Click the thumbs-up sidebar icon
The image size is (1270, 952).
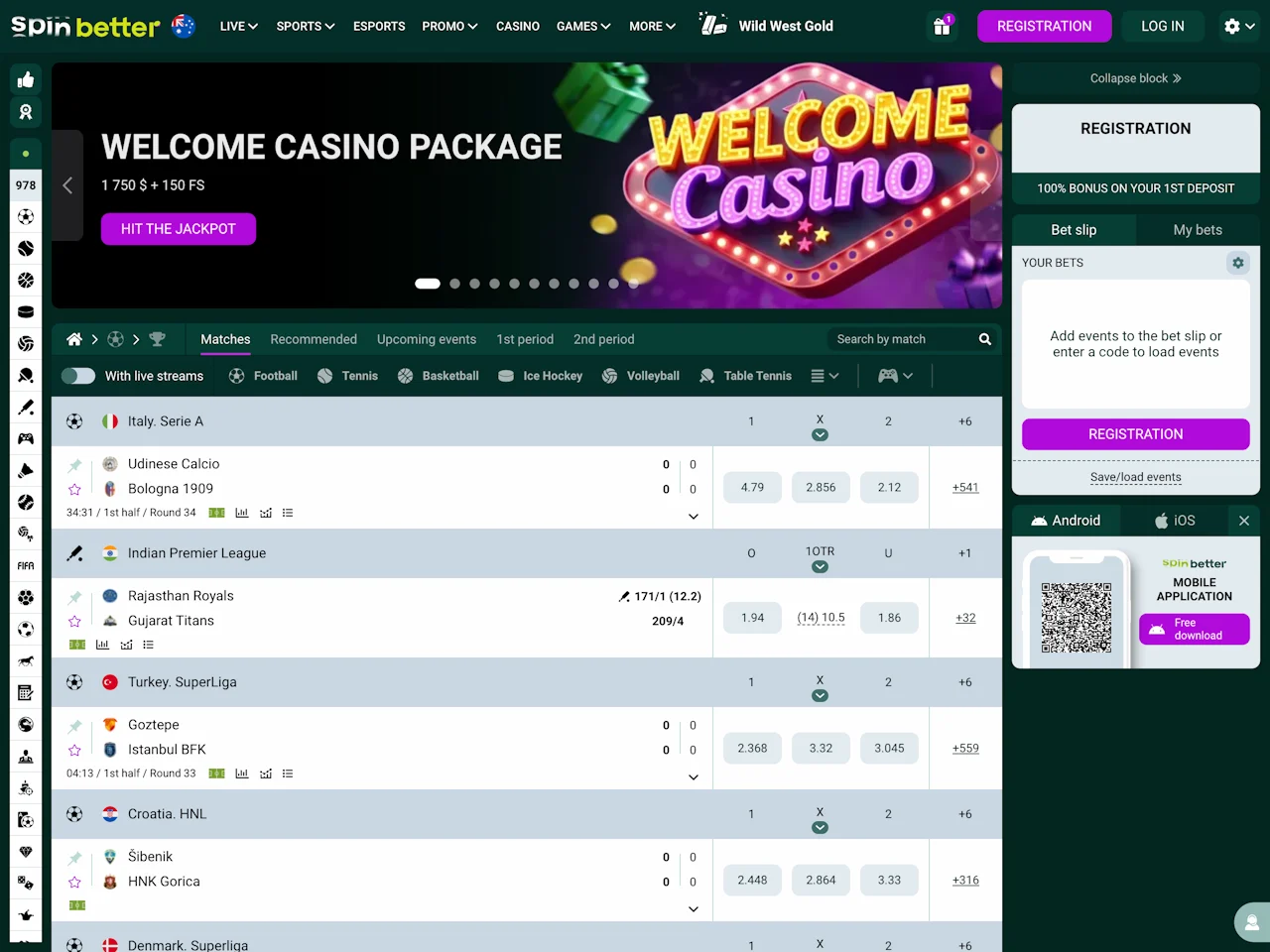point(26,80)
